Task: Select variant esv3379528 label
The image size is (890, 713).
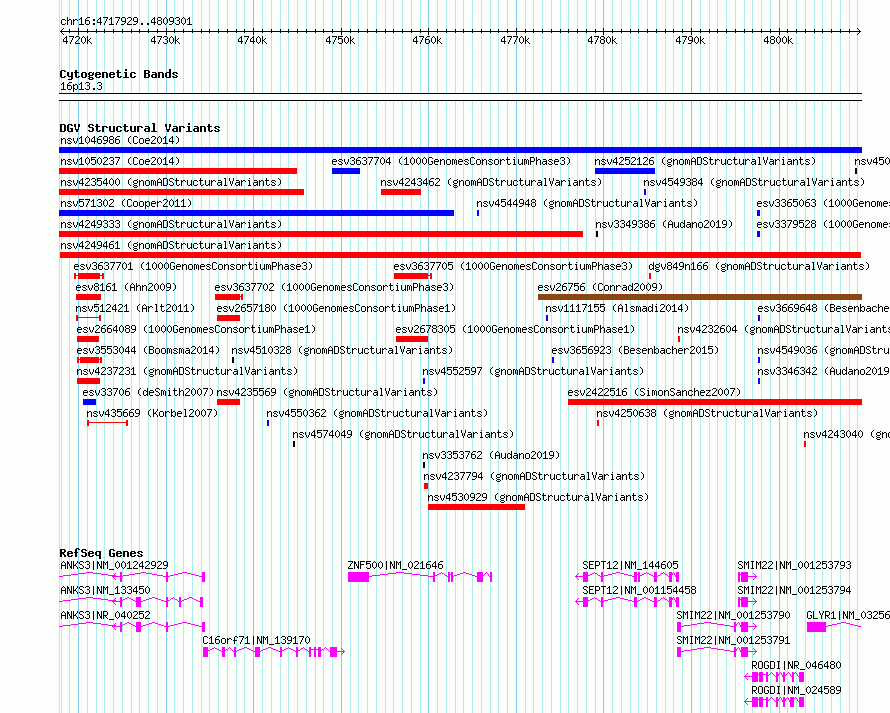Action: pos(822,224)
